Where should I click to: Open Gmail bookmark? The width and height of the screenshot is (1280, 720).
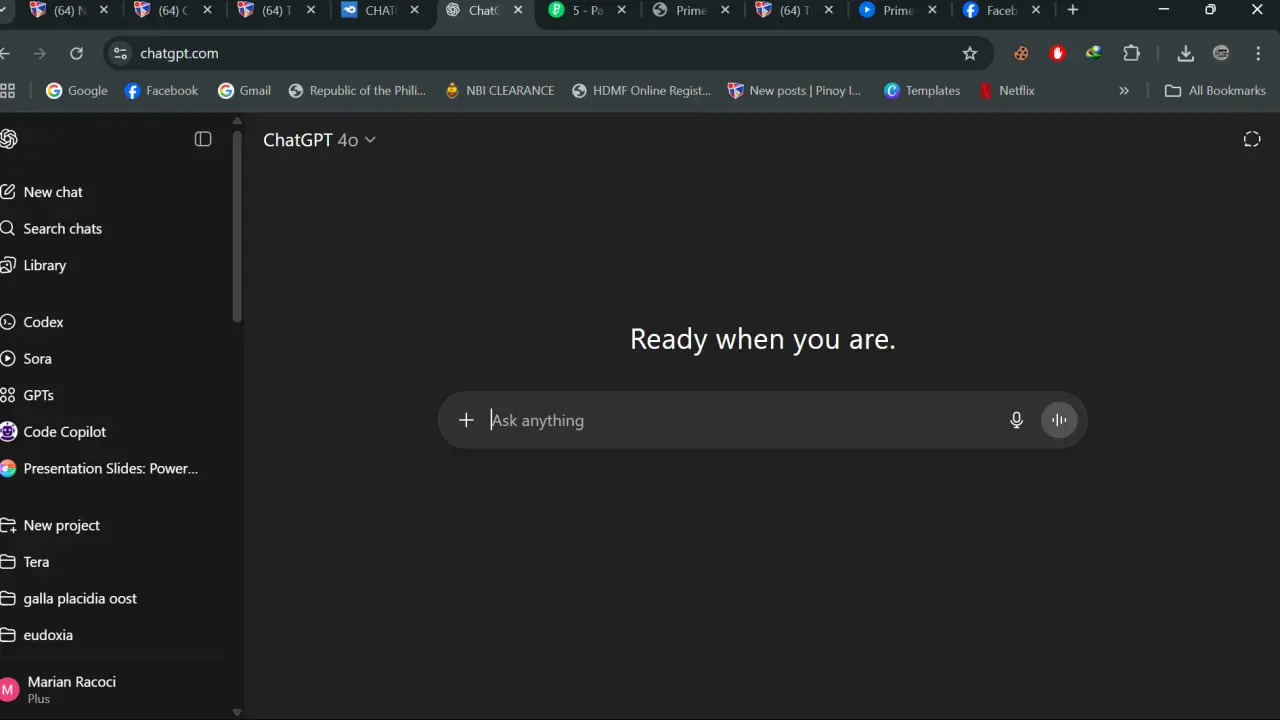click(x=245, y=90)
